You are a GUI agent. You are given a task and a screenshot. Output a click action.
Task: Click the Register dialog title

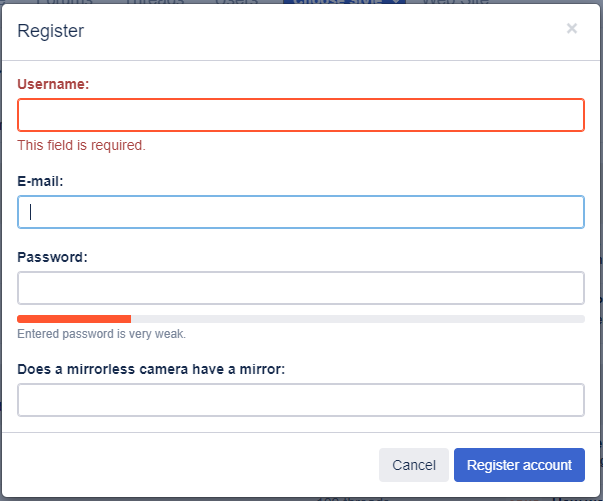(x=51, y=31)
